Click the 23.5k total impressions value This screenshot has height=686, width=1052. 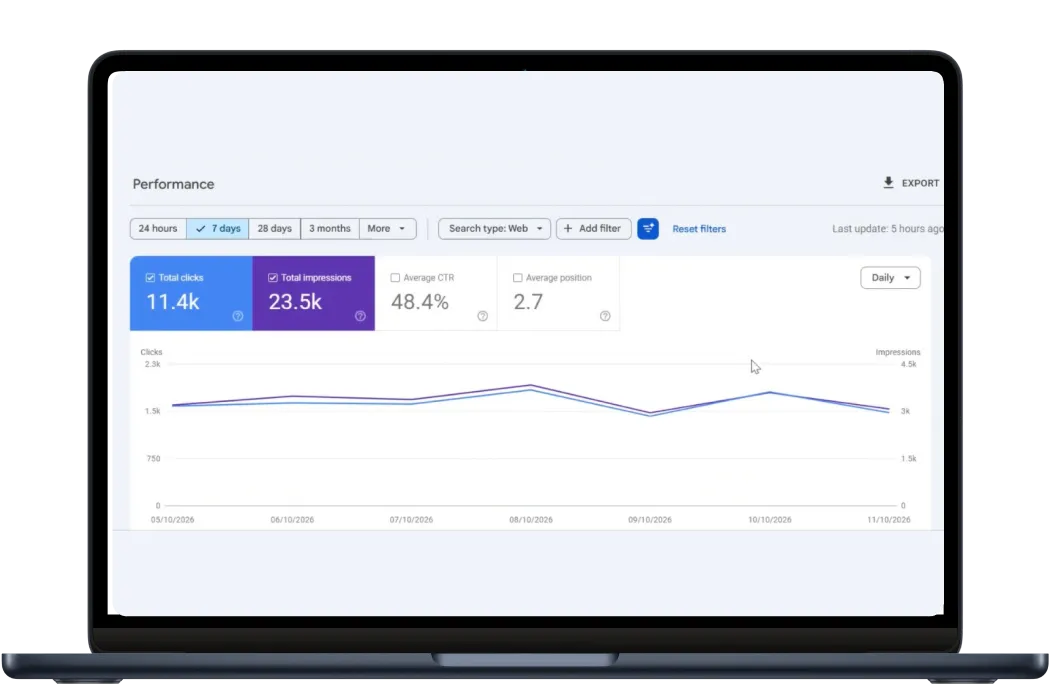[x=295, y=302]
